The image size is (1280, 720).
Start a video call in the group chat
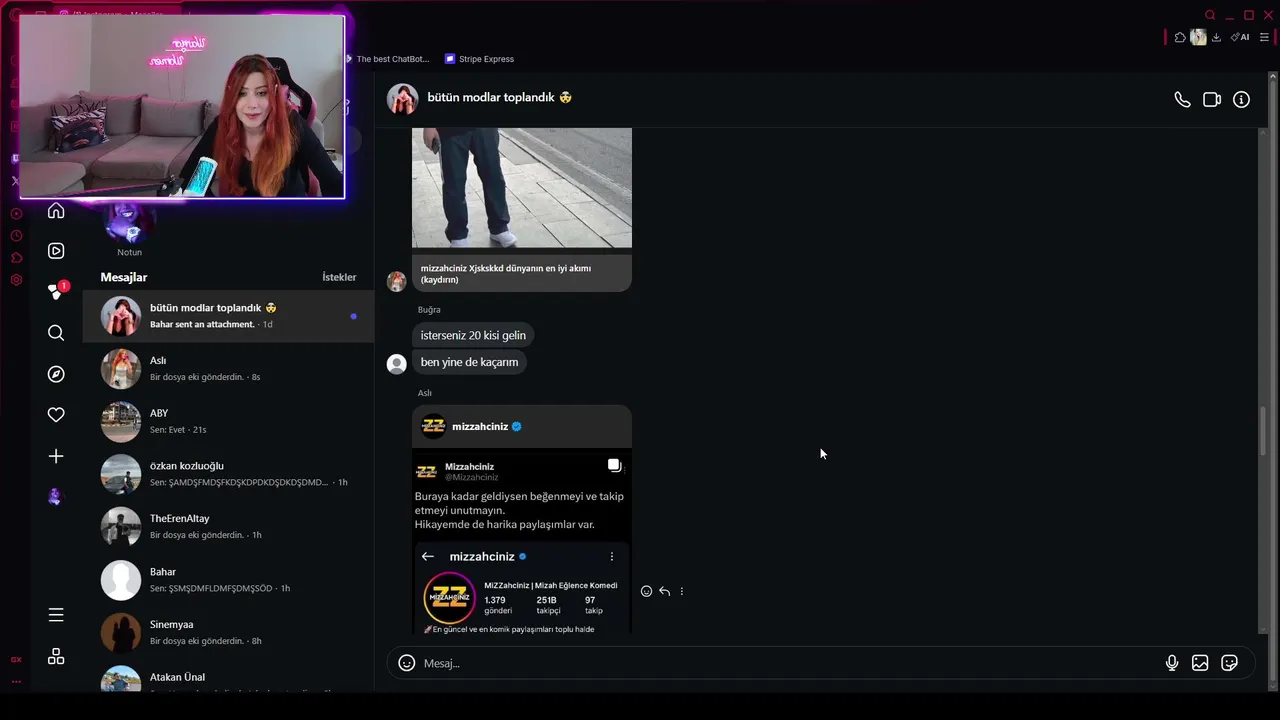click(1212, 100)
